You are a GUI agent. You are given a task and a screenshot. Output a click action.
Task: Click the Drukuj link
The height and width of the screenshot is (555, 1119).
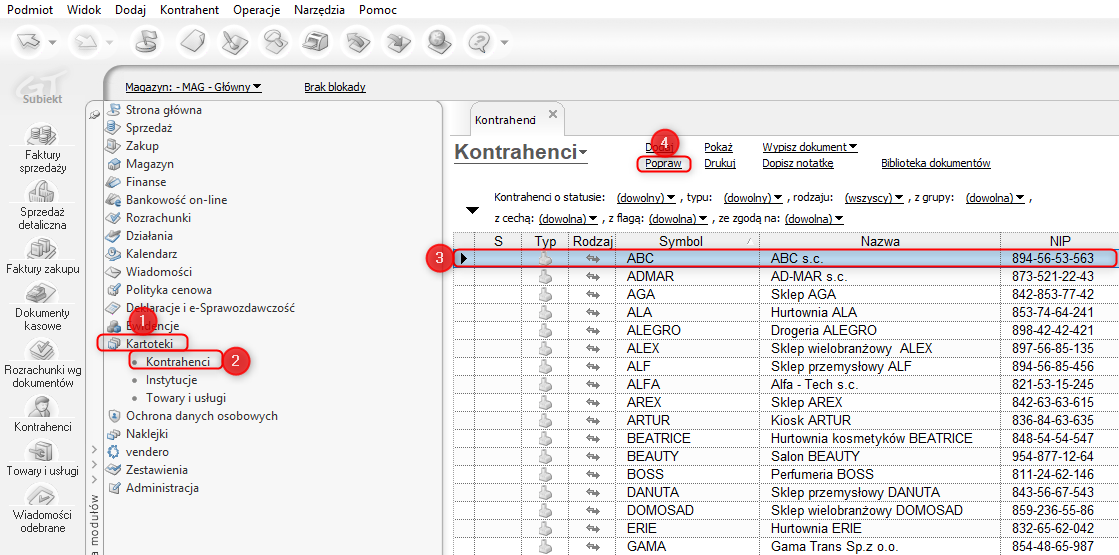[720, 163]
